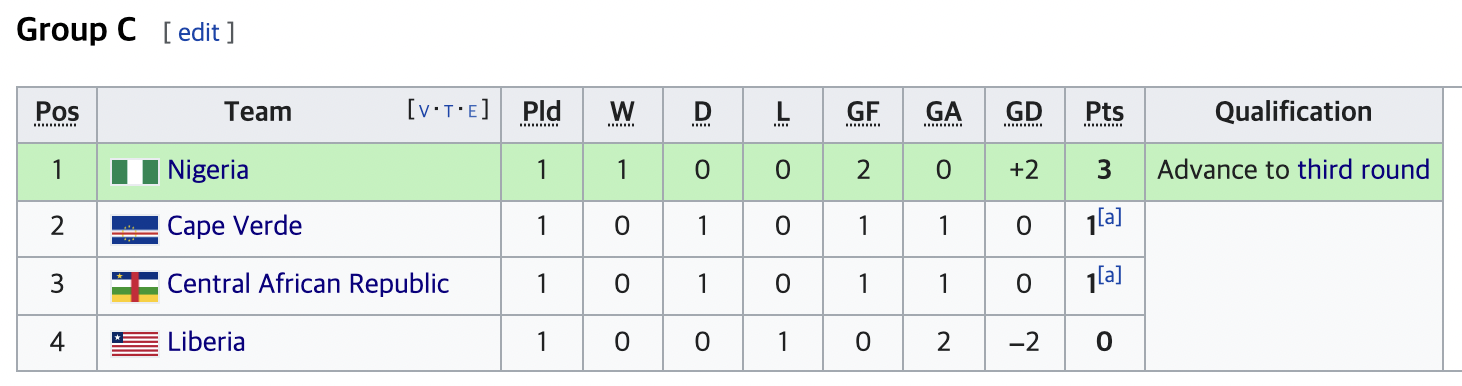Click the Pts column header abbreviation
This screenshot has width=1462, height=386.
(1104, 113)
